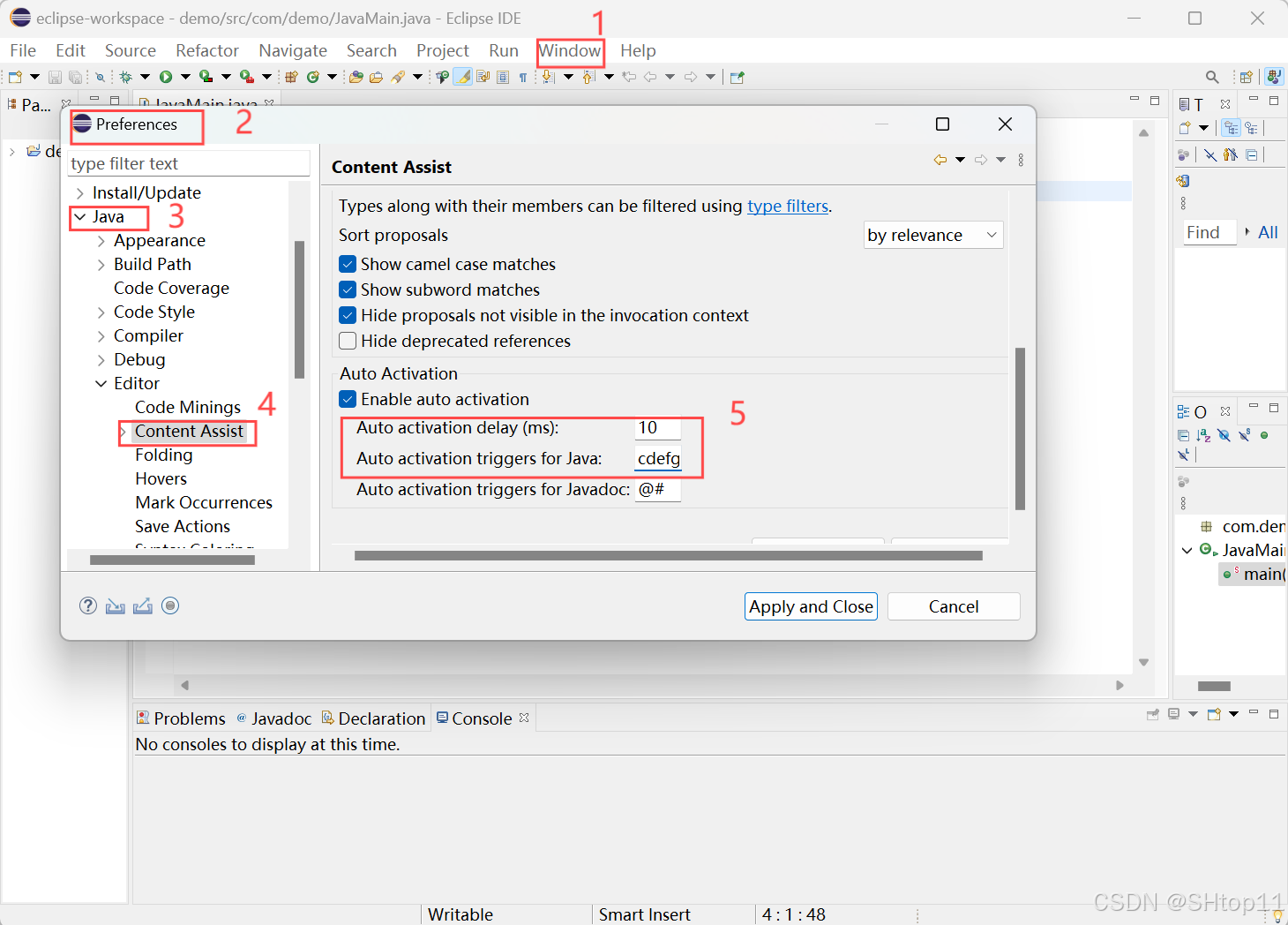The height and width of the screenshot is (925, 1288).
Task: Click the Open Perspective toolbar icon
Action: point(1246,77)
